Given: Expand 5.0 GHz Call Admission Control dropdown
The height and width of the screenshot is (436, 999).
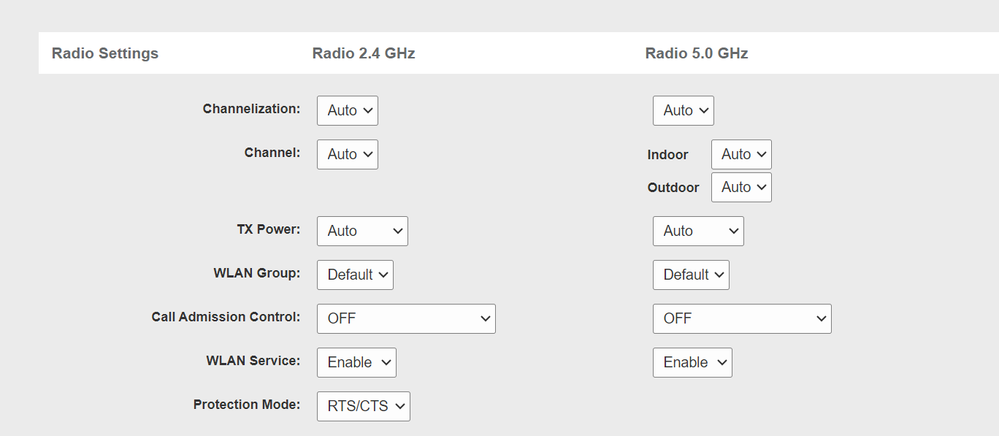Looking at the screenshot, I should (x=742, y=319).
